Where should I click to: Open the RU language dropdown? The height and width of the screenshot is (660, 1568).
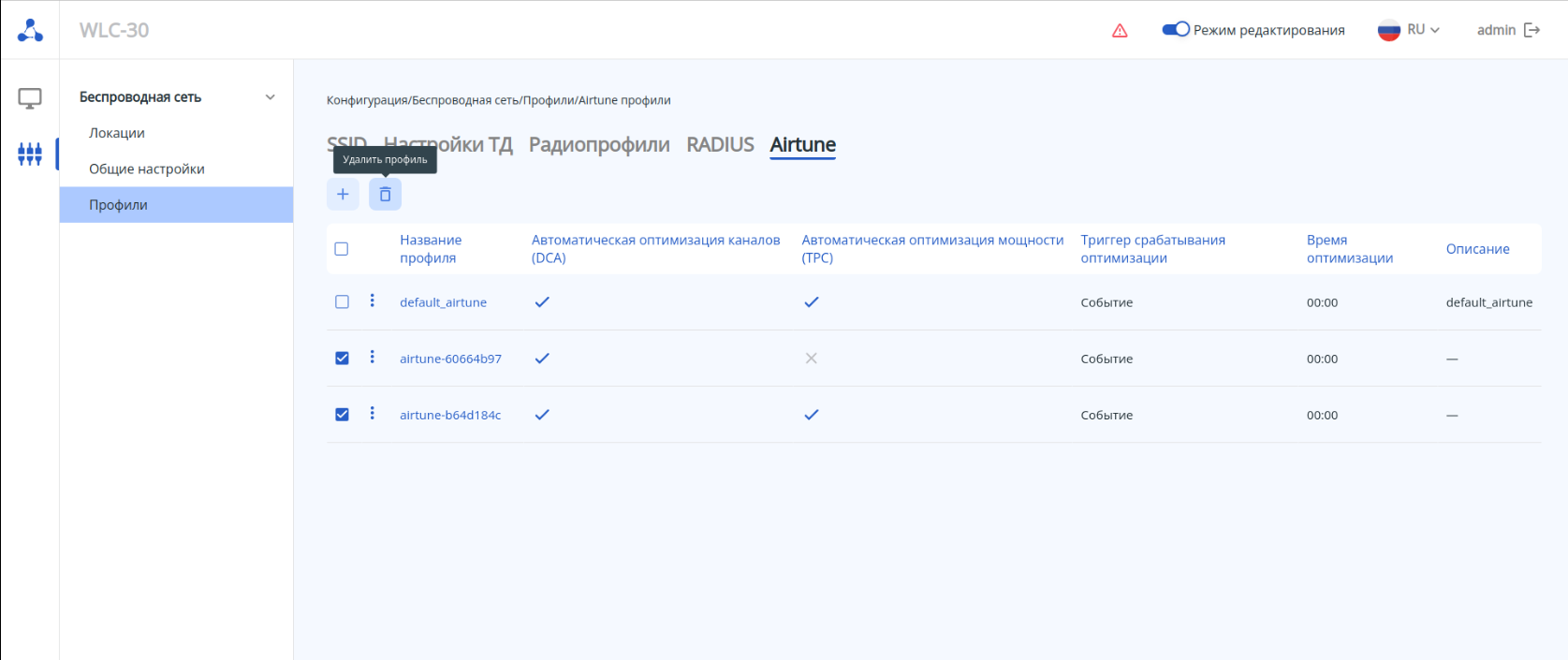tap(1409, 30)
